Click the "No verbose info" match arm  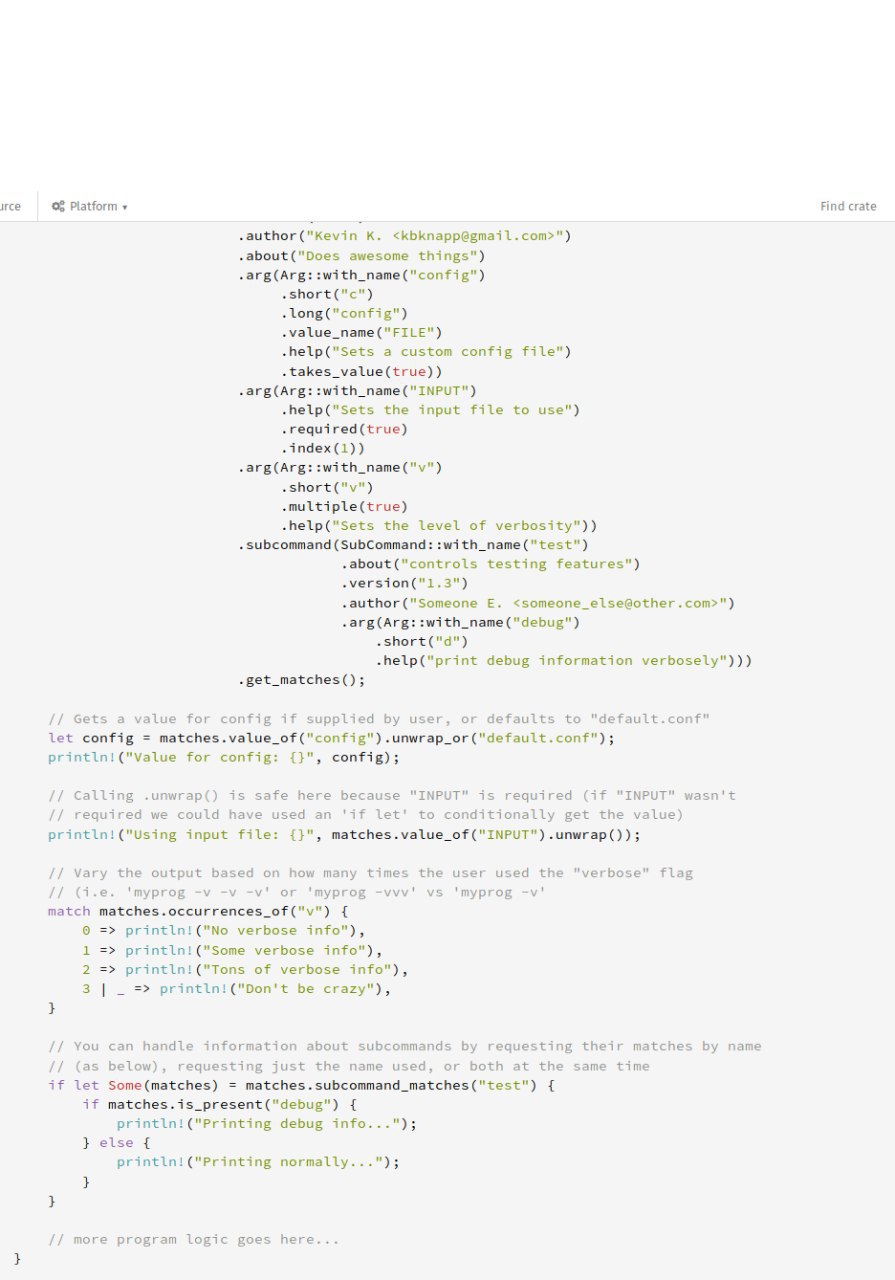[x=224, y=930]
